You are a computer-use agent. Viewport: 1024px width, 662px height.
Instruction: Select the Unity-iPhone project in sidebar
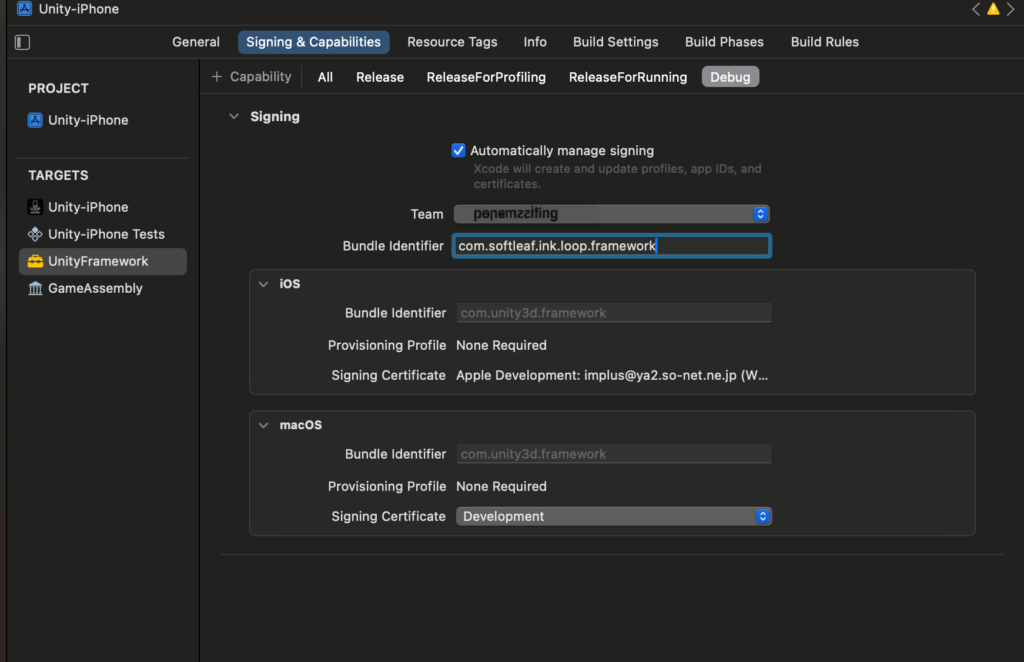click(88, 120)
